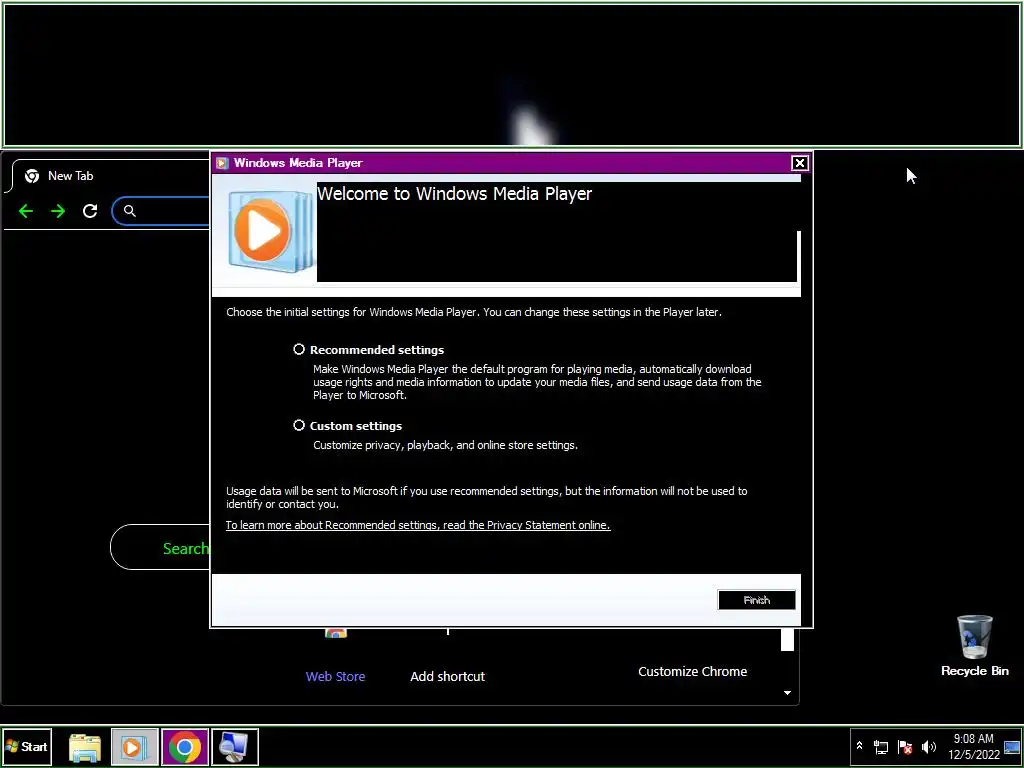This screenshot has width=1024, height=768.
Task: Click Chrome's forward arrow
Action: coord(58,211)
